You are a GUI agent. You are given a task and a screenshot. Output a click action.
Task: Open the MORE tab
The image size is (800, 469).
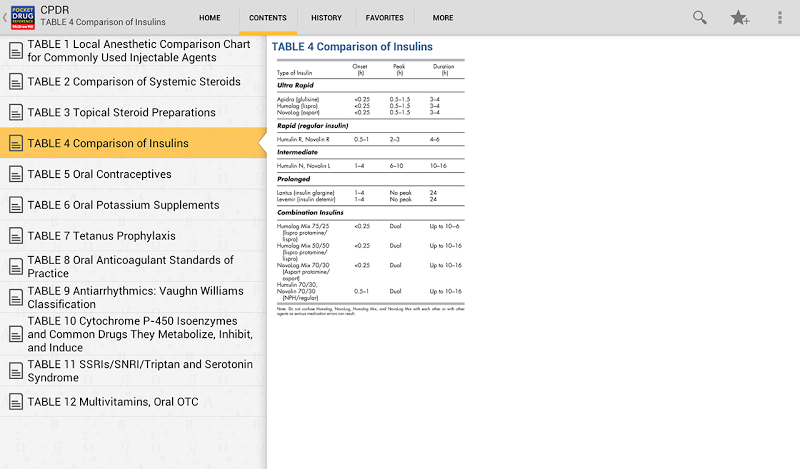click(x=443, y=18)
